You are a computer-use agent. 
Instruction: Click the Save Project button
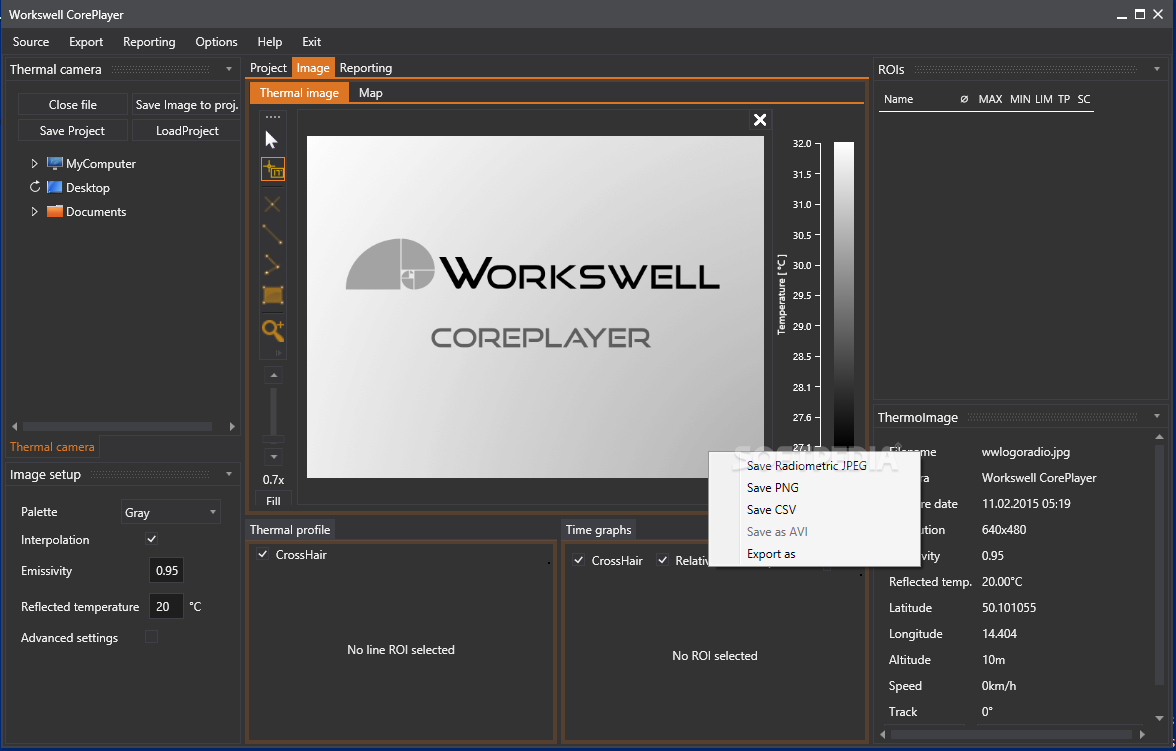coord(73,131)
